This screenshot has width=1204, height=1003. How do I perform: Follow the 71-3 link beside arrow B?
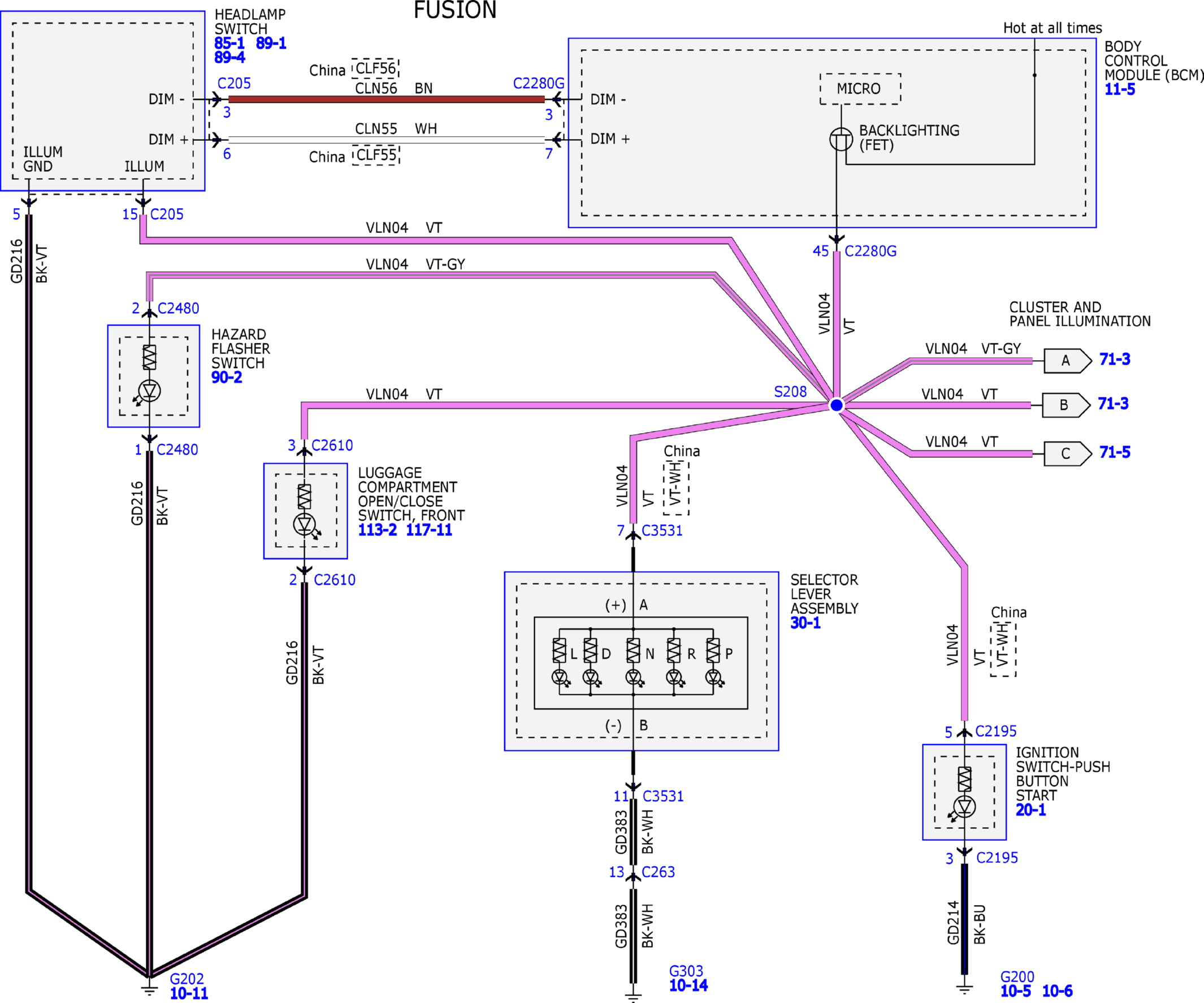point(1113,404)
